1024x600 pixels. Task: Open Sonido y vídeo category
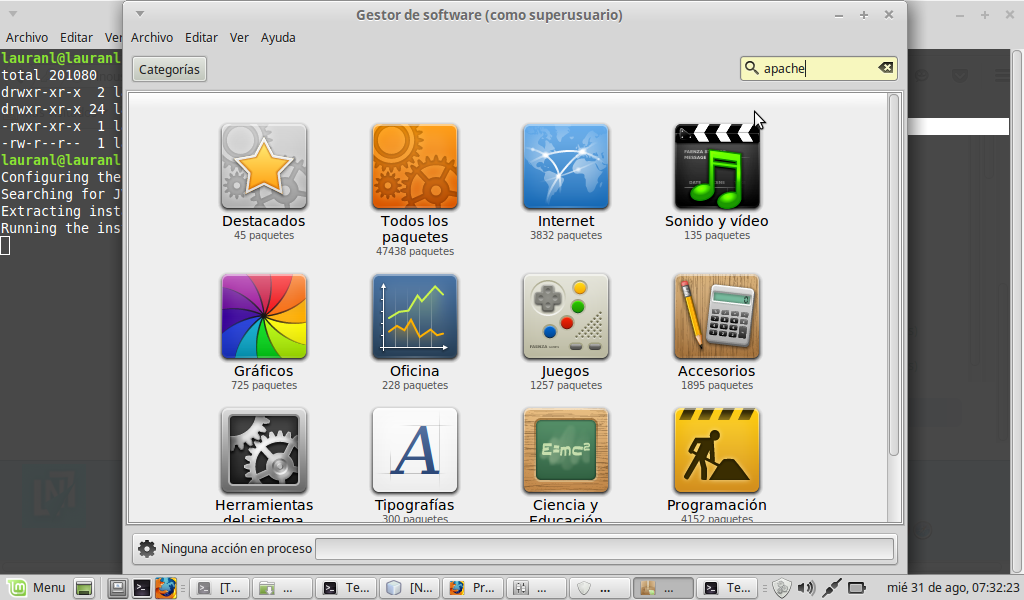point(717,166)
